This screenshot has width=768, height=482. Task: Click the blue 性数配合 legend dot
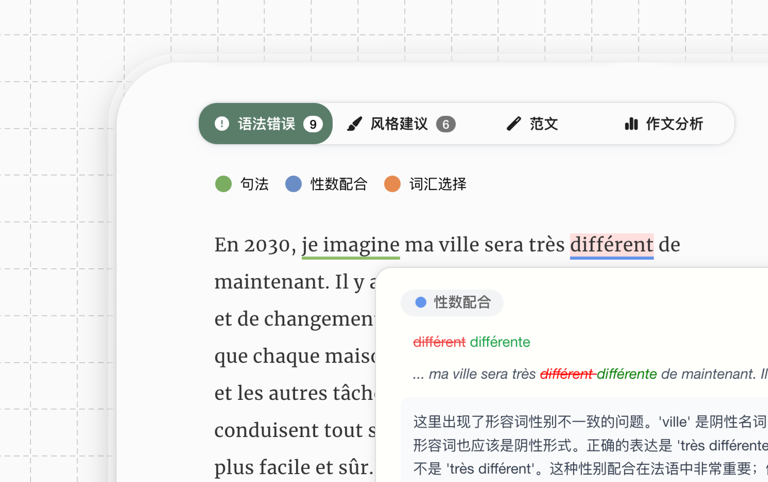click(293, 184)
